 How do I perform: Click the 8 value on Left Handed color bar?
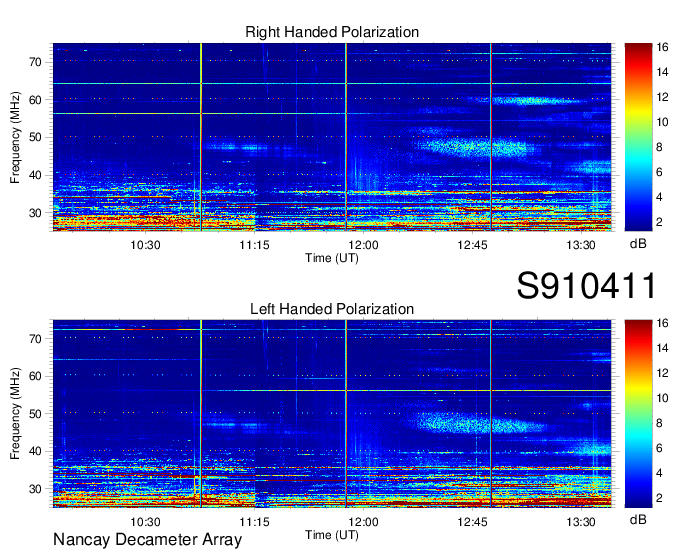click(660, 424)
